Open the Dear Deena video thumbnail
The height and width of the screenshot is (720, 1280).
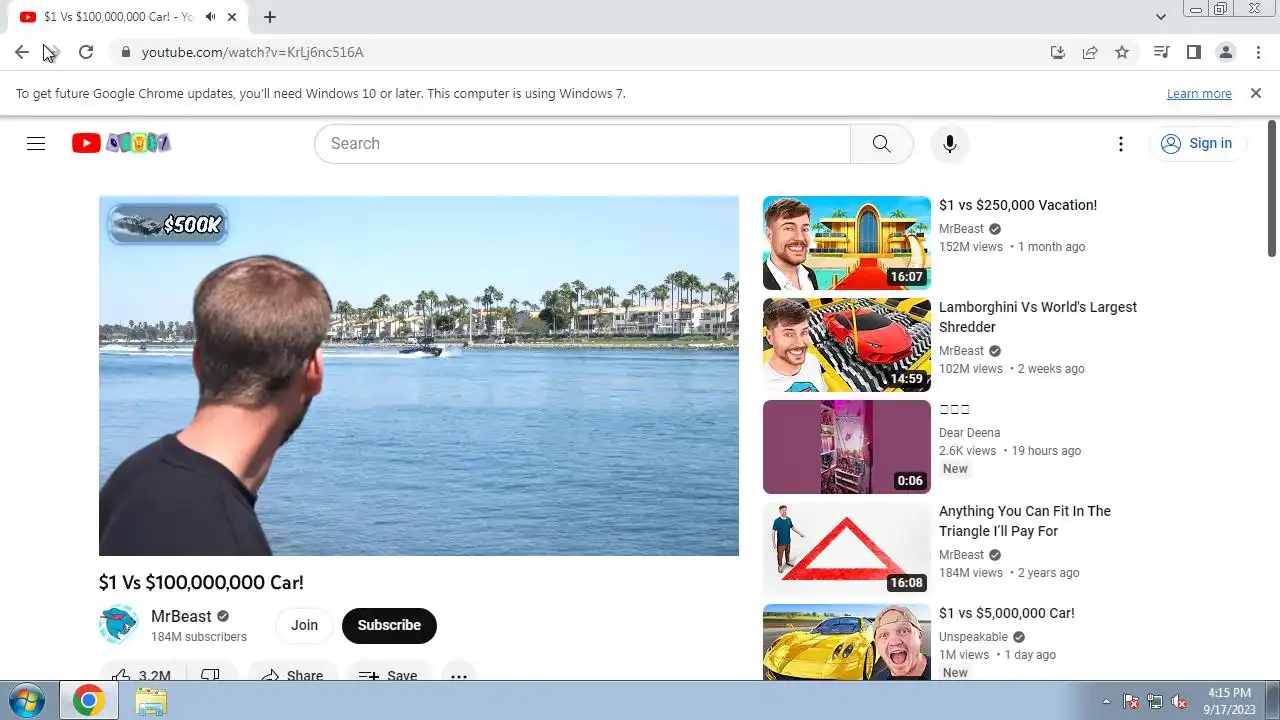coord(847,447)
